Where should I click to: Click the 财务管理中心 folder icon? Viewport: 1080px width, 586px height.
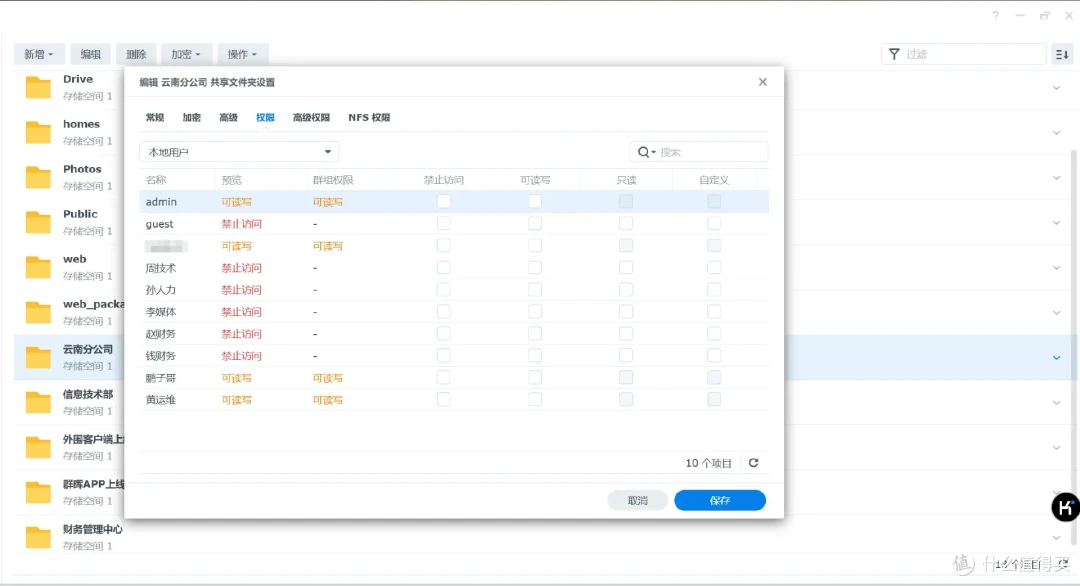38,537
